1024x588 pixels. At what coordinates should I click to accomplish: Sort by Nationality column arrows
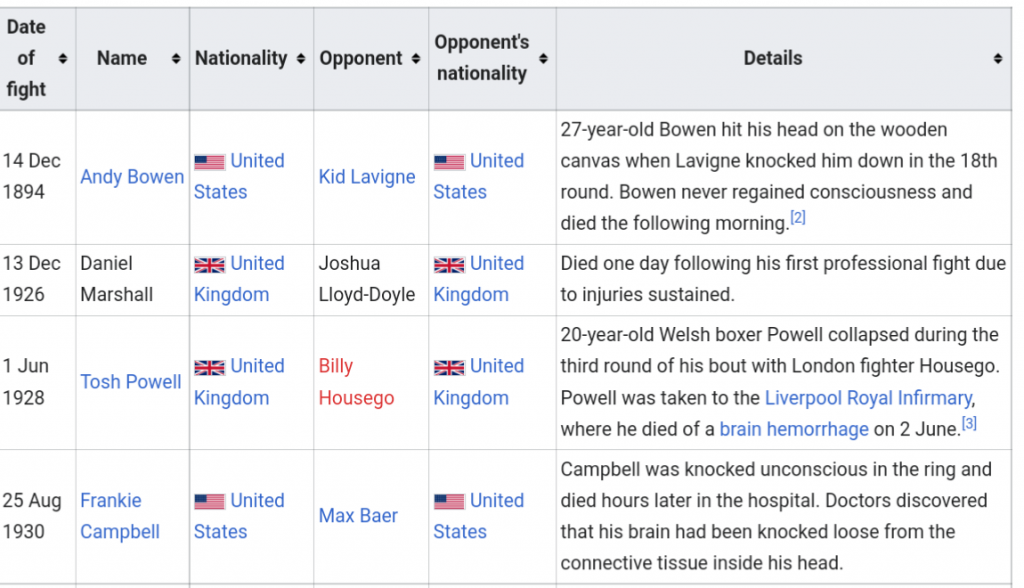300,59
